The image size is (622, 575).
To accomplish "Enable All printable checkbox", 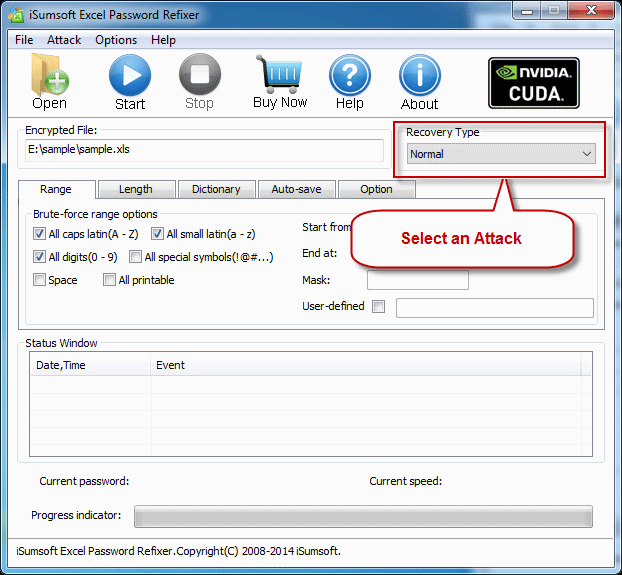I will (109, 280).
